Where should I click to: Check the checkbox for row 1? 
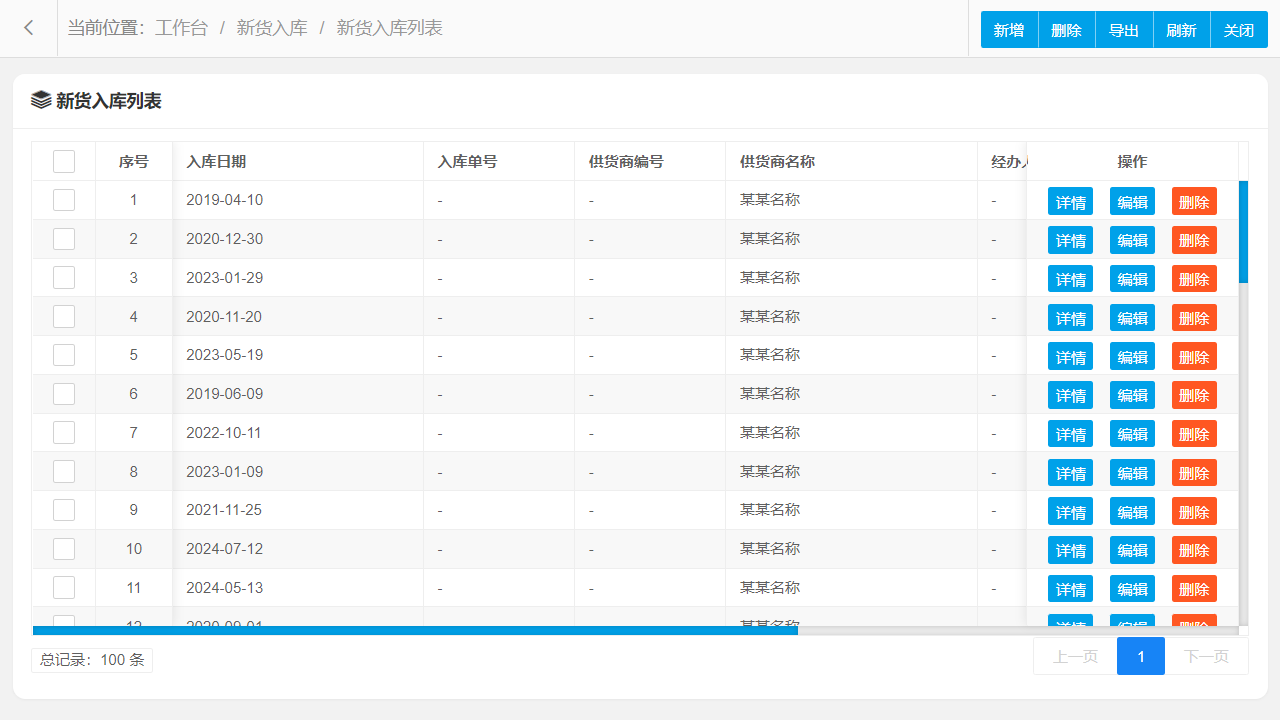(64, 200)
